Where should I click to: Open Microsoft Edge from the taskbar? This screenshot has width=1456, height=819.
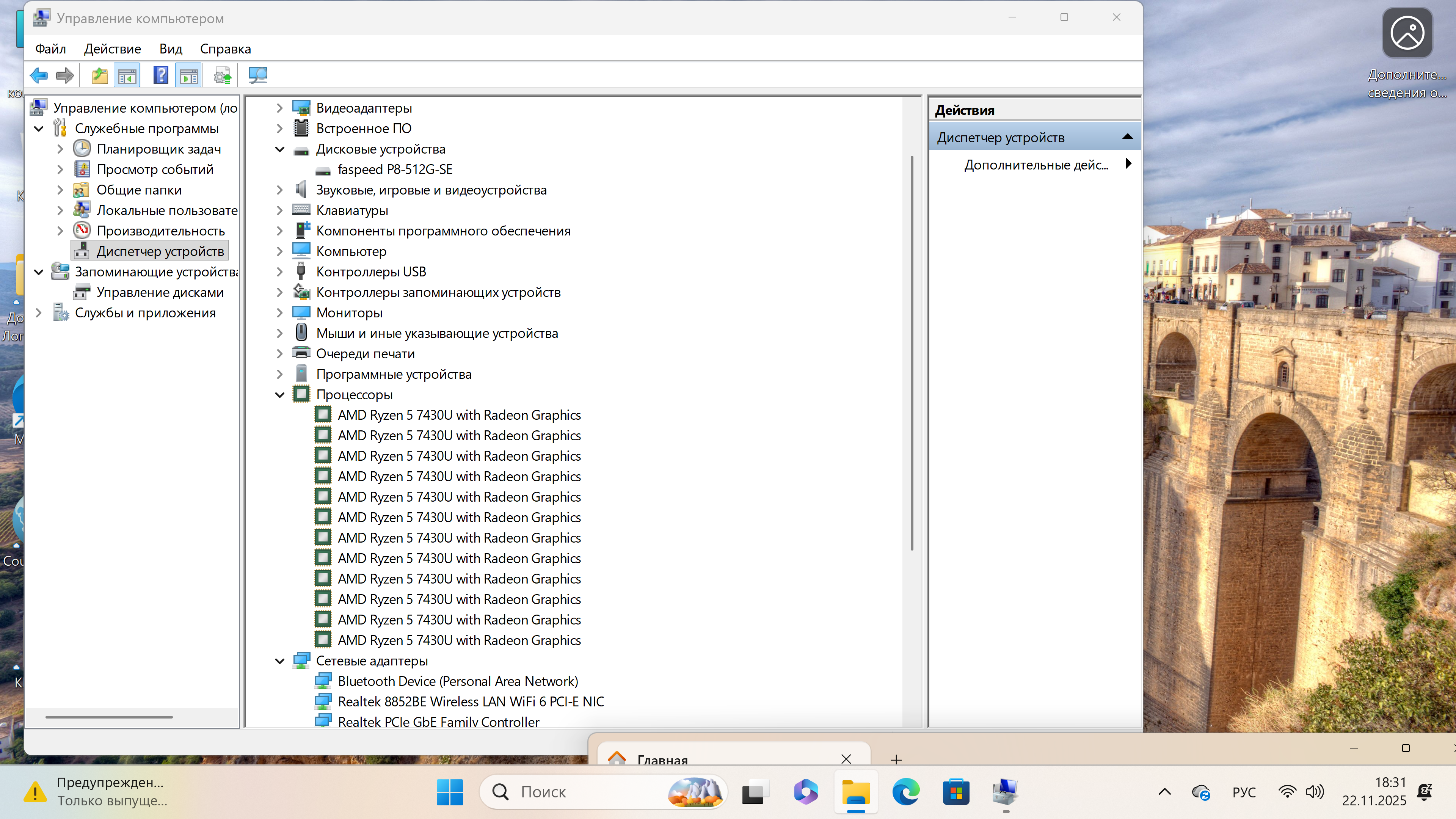pos(905,792)
